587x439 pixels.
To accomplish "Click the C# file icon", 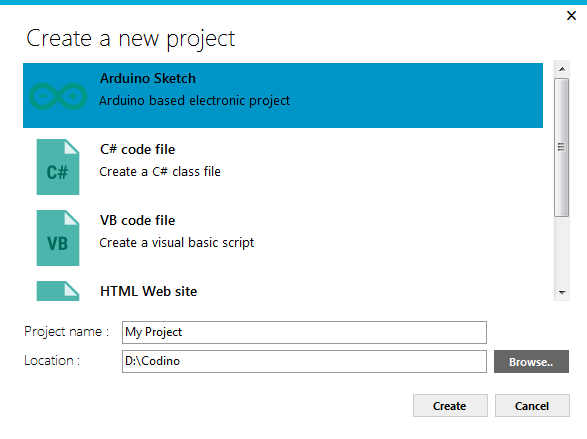I will tap(58, 167).
